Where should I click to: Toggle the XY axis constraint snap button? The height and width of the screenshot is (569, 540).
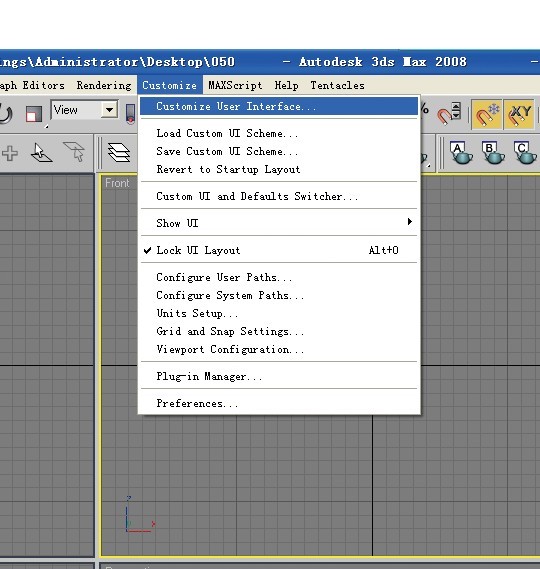pos(519,114)
